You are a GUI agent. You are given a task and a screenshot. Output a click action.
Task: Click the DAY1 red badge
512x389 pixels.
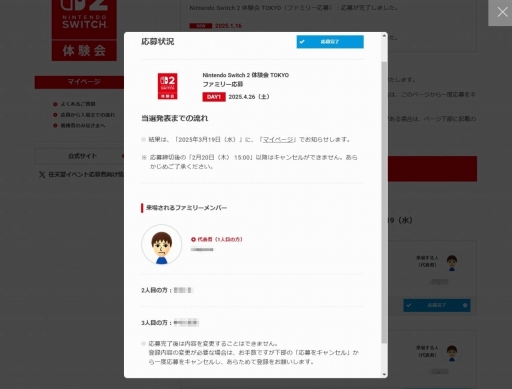point(214,97)
